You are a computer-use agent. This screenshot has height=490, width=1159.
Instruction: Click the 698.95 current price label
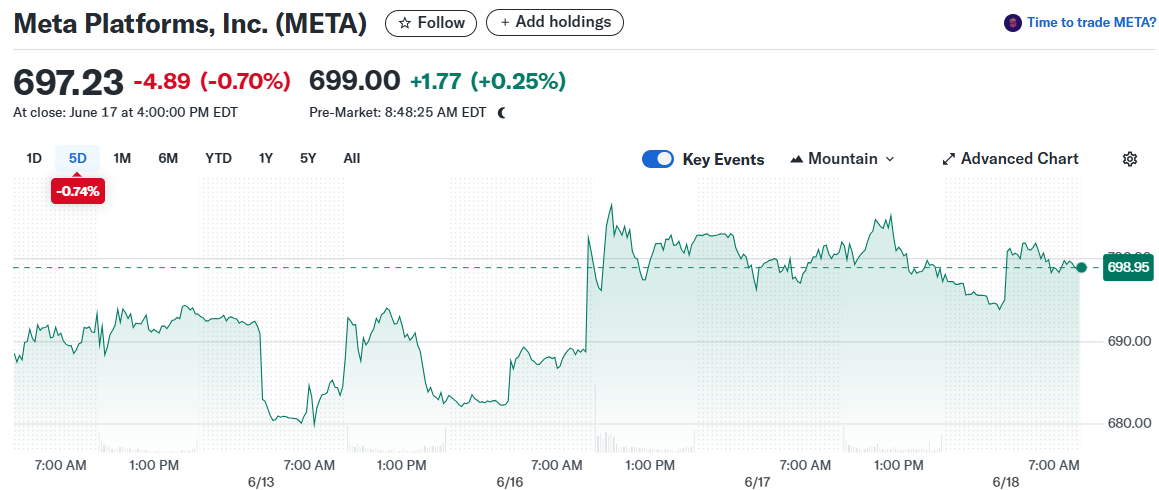pyautogui.click(x=1128, y=268)
